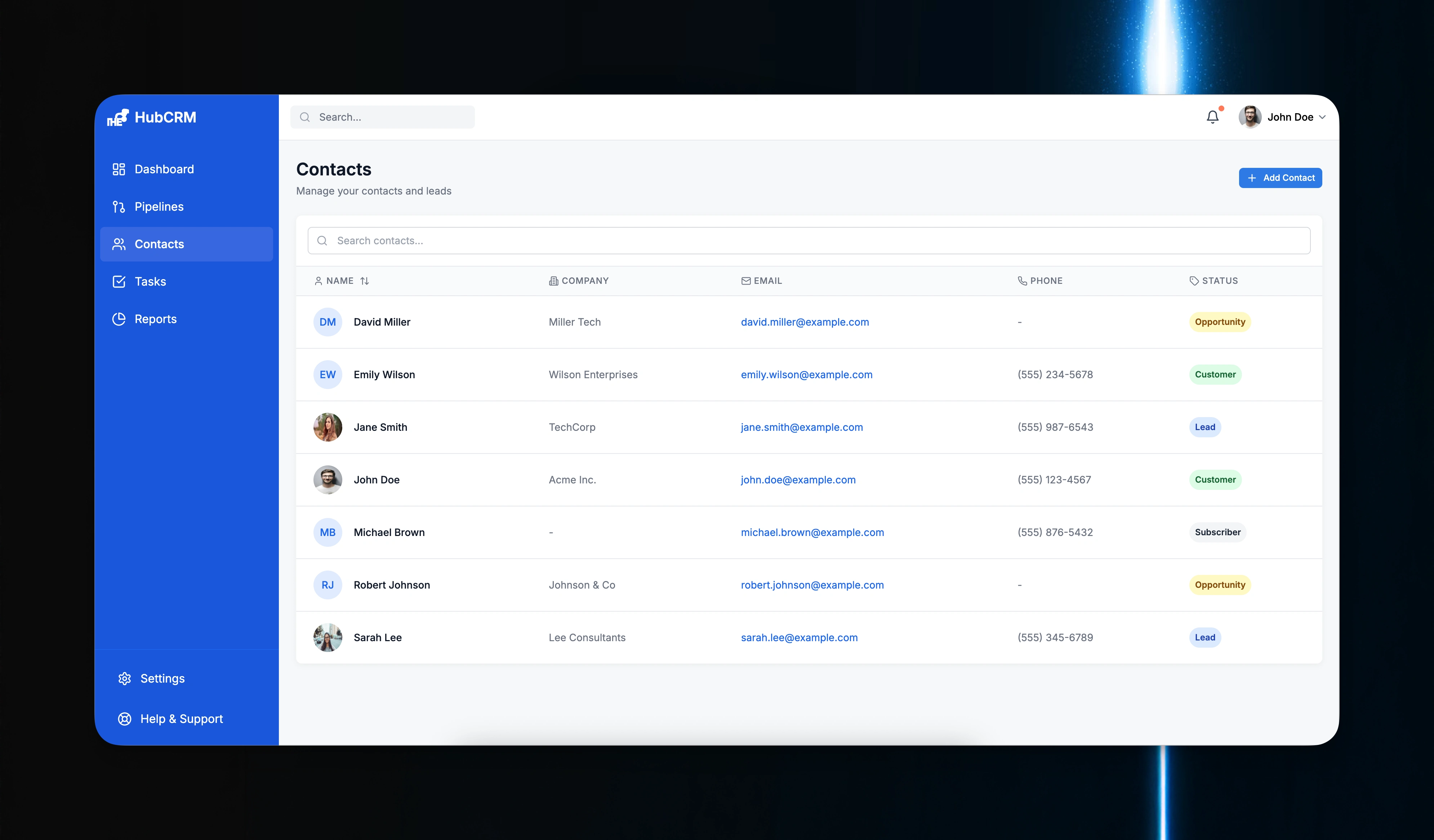Click David Miller's Opportunity badge
This screenshot has height=840, width=1434.
(x=1220, y=322)
